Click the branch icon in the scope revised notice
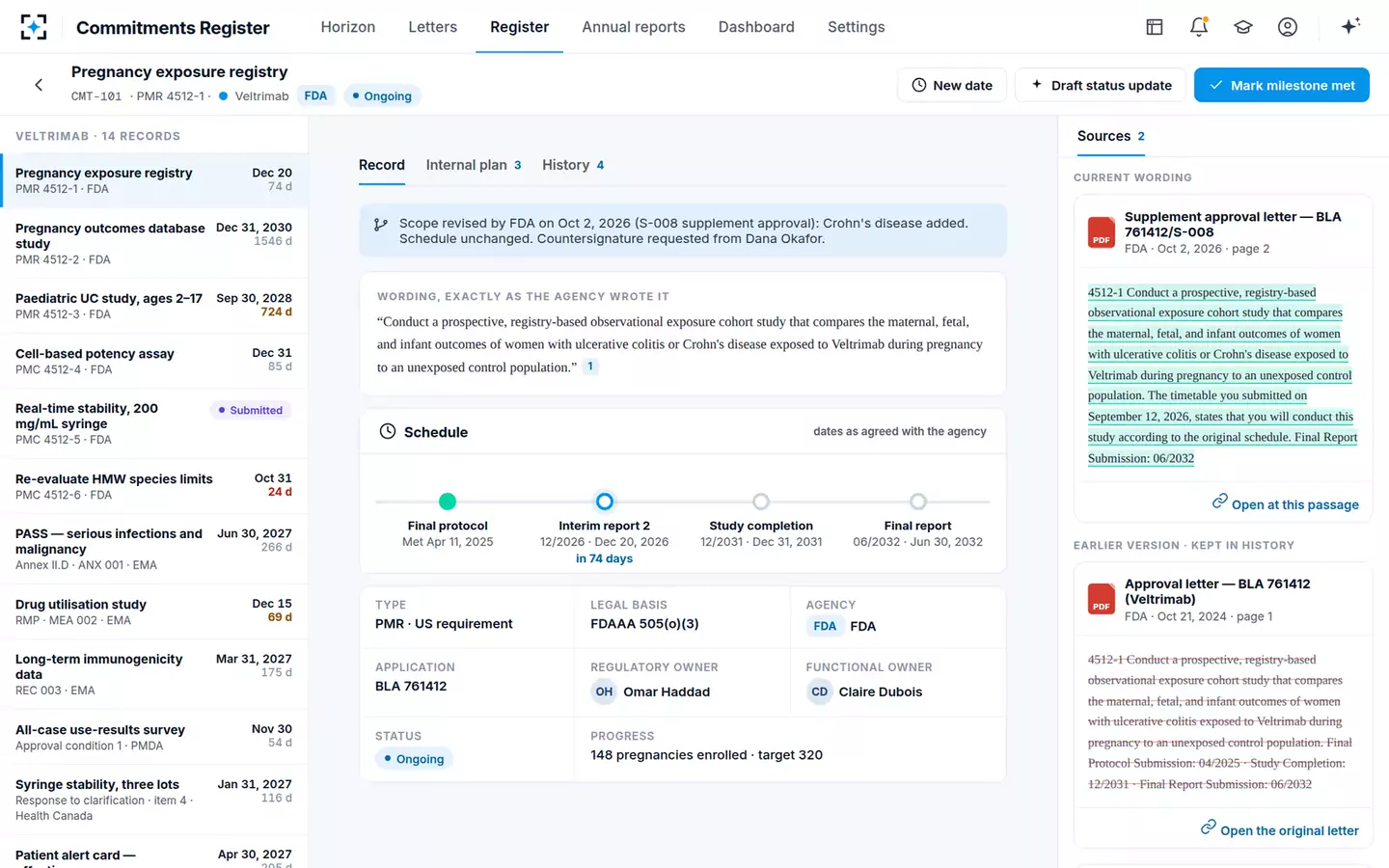 [x=381, y=224]
